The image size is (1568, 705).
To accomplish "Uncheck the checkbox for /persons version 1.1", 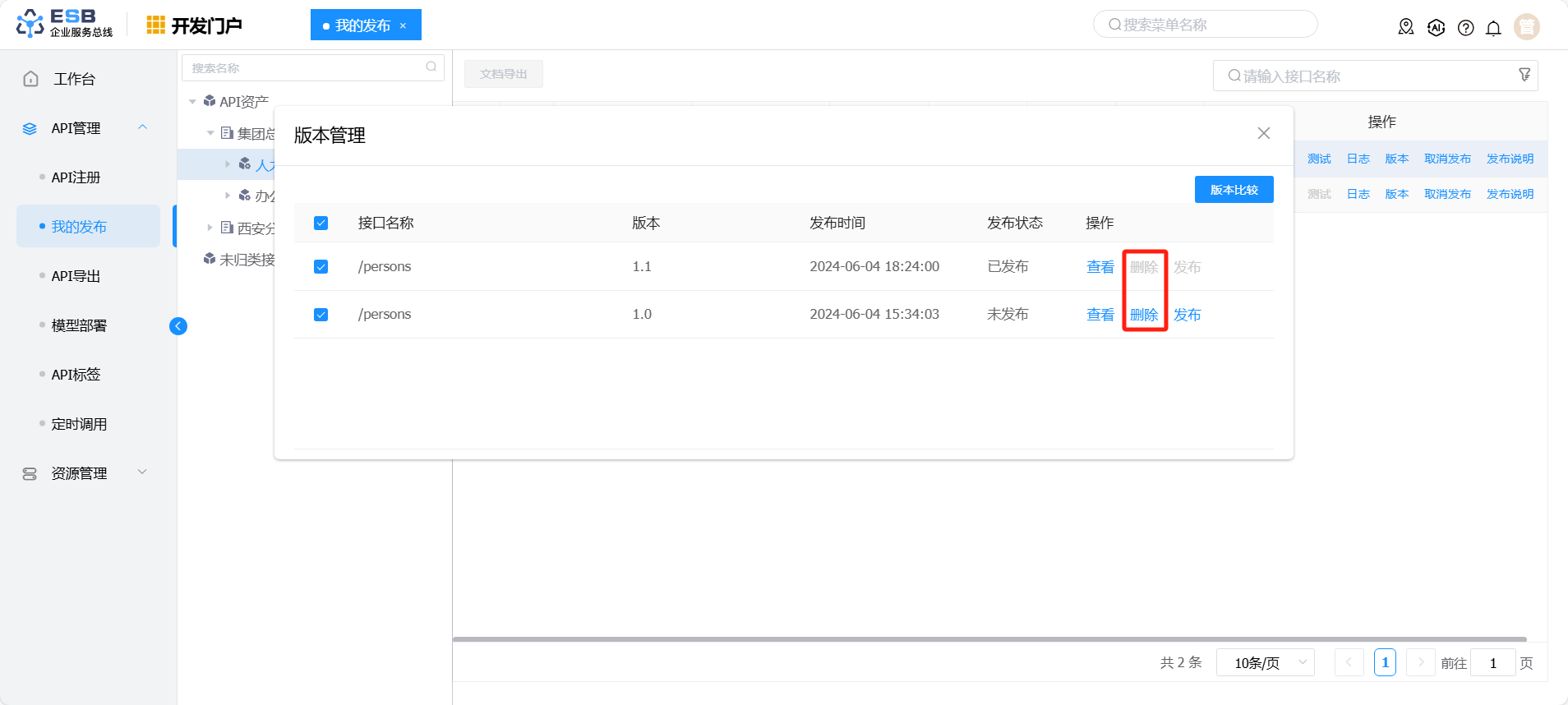I will 321,266.
